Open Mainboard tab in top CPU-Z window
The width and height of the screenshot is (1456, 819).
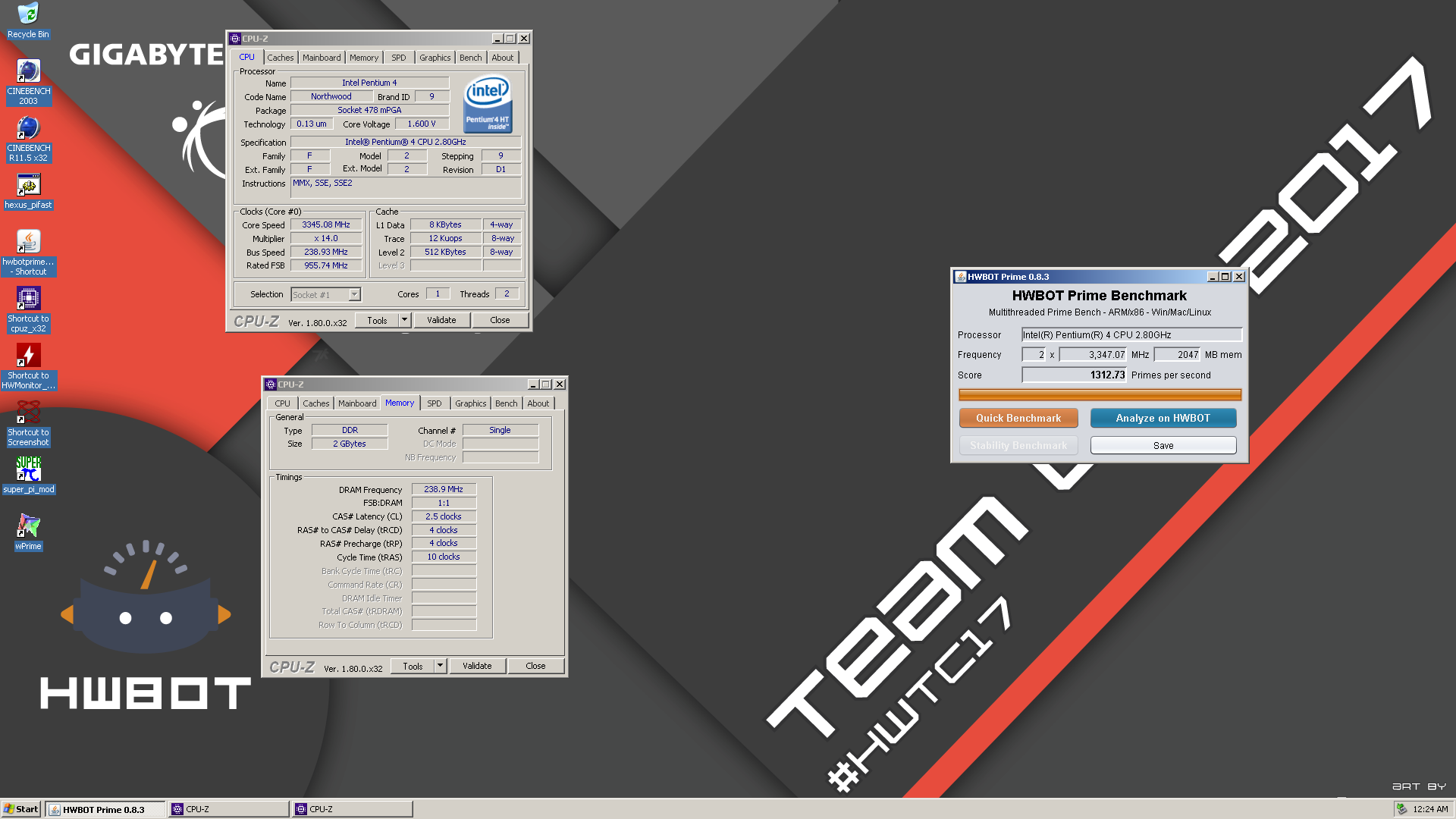[322, 58]
